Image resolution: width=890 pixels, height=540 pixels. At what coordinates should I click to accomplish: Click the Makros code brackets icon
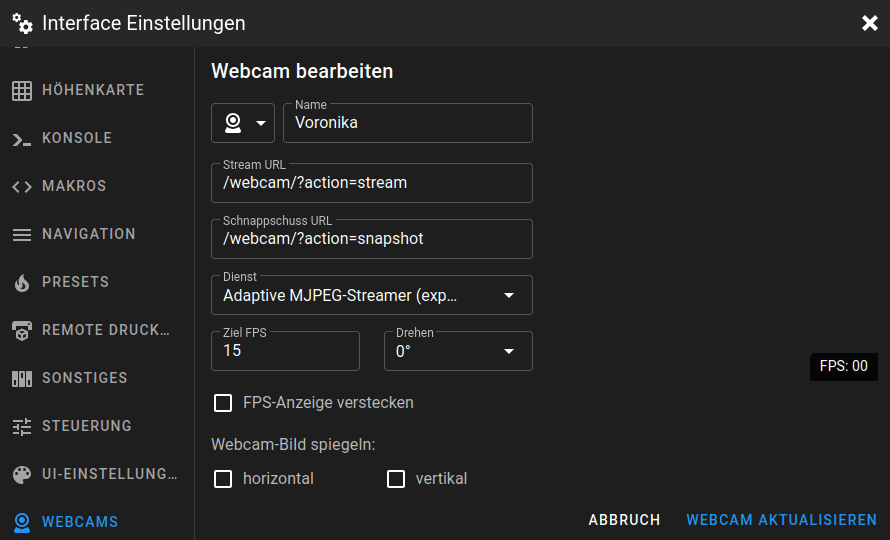22,186
